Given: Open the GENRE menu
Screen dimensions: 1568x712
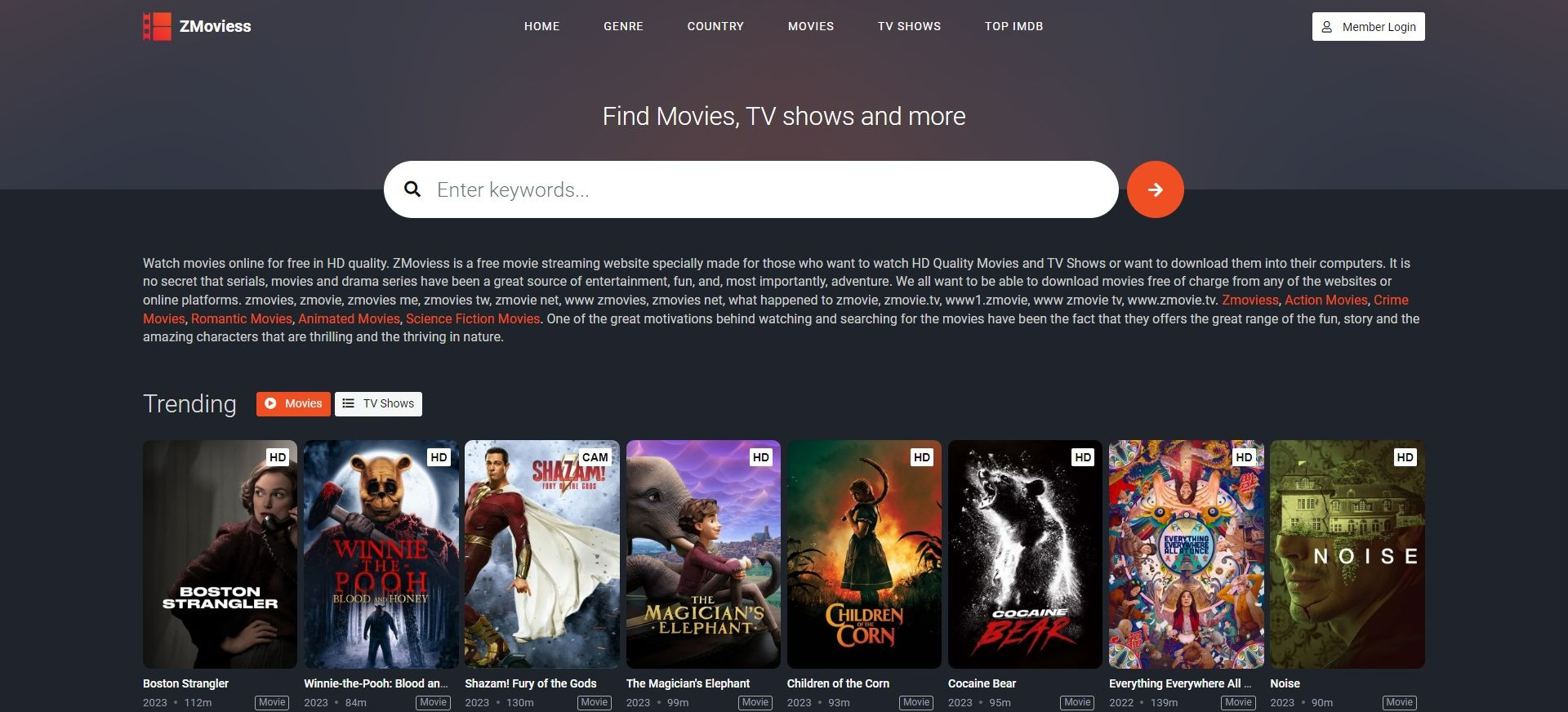Looking at the screenshot, I should [623, 26].
